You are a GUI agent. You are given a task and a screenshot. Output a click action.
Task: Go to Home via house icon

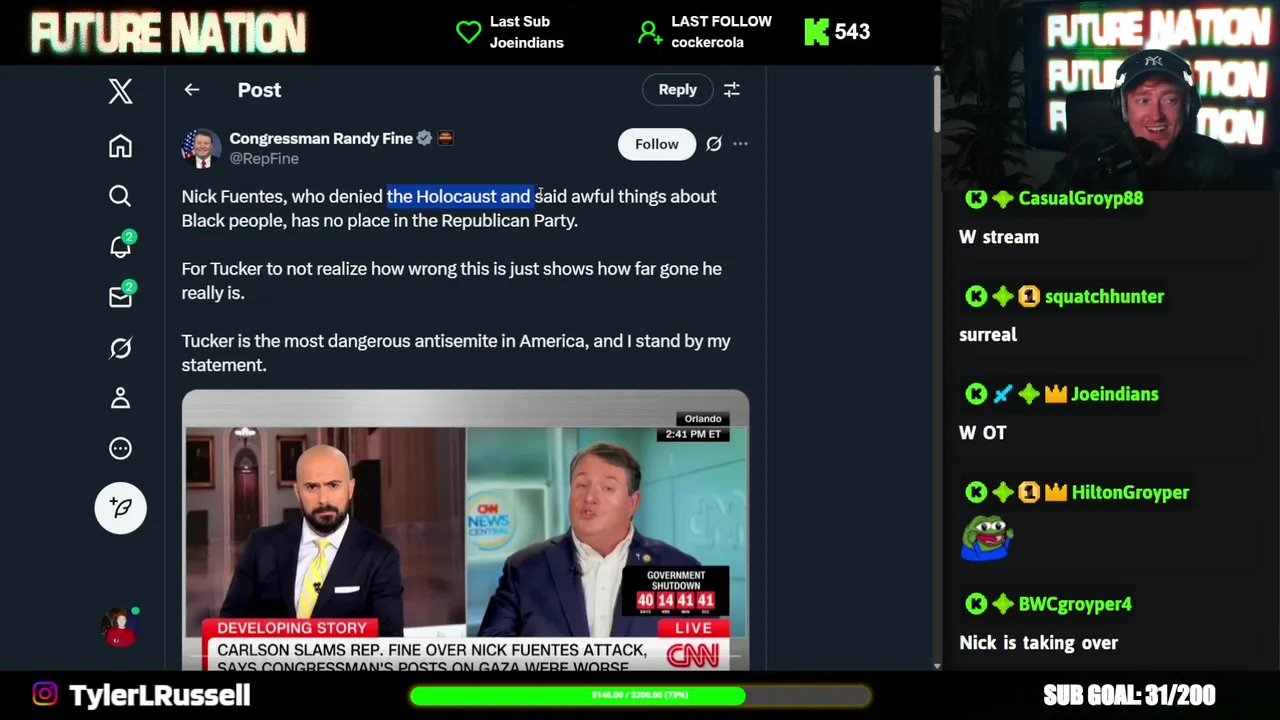[120, 146]
